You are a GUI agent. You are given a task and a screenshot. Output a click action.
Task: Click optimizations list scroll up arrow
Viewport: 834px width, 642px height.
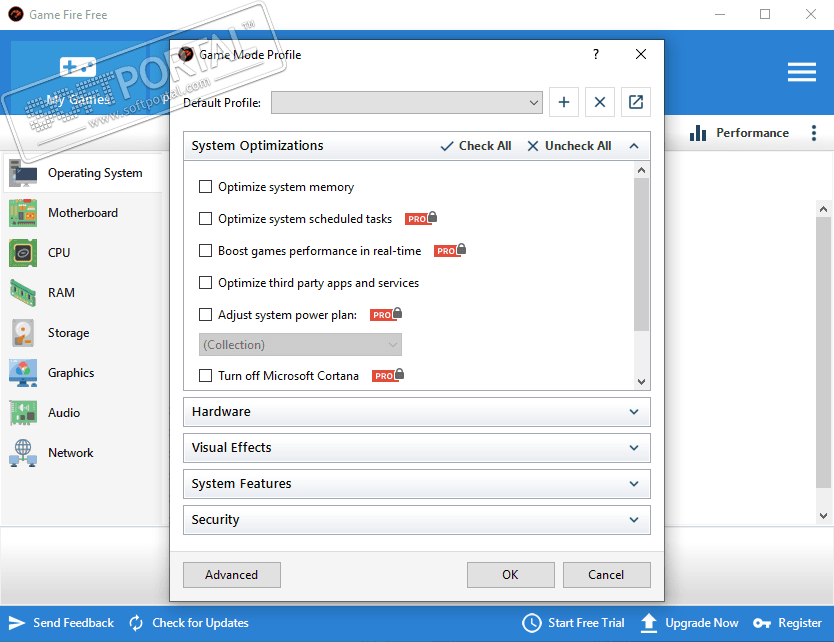click(641, 170)
